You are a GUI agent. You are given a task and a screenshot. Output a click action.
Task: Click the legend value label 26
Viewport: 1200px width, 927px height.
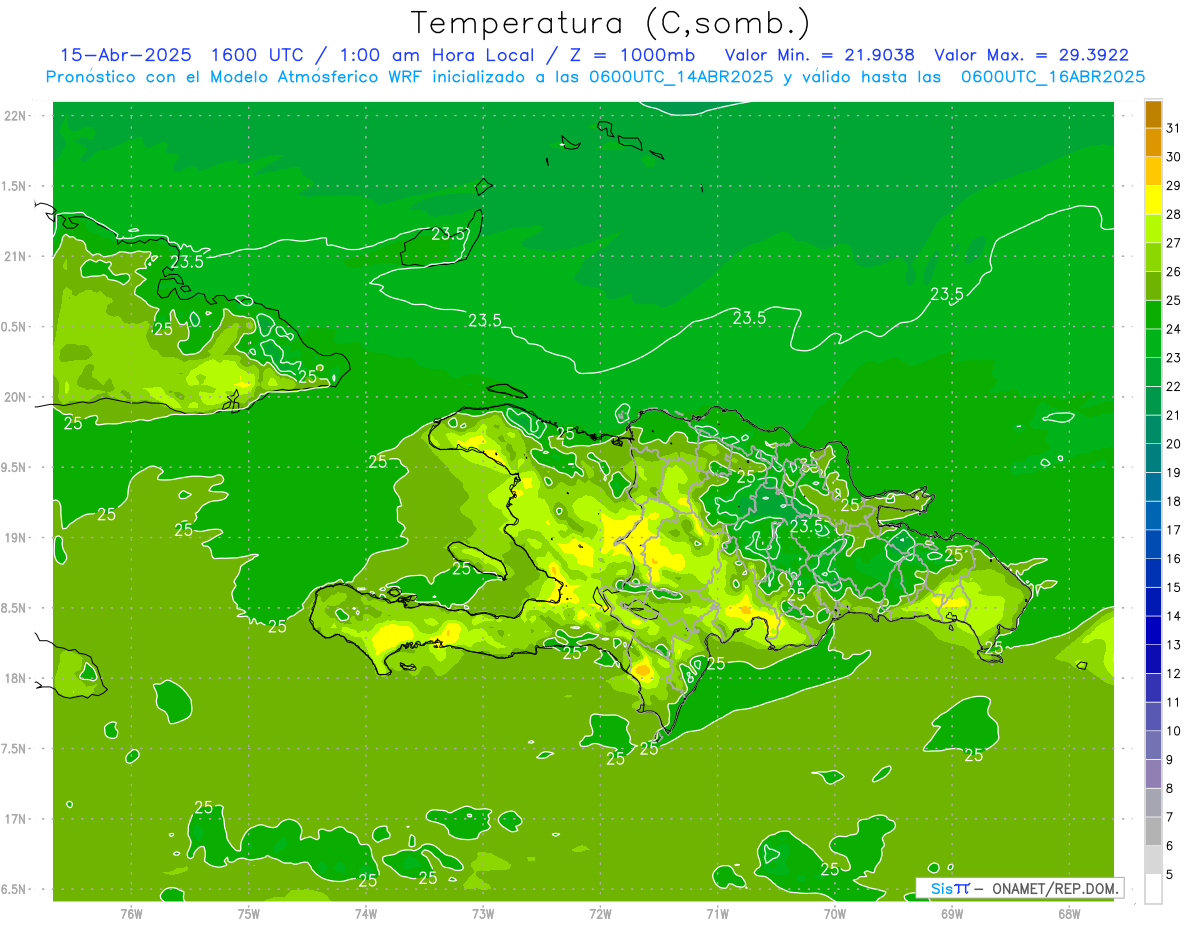(x=1173, y=272)
